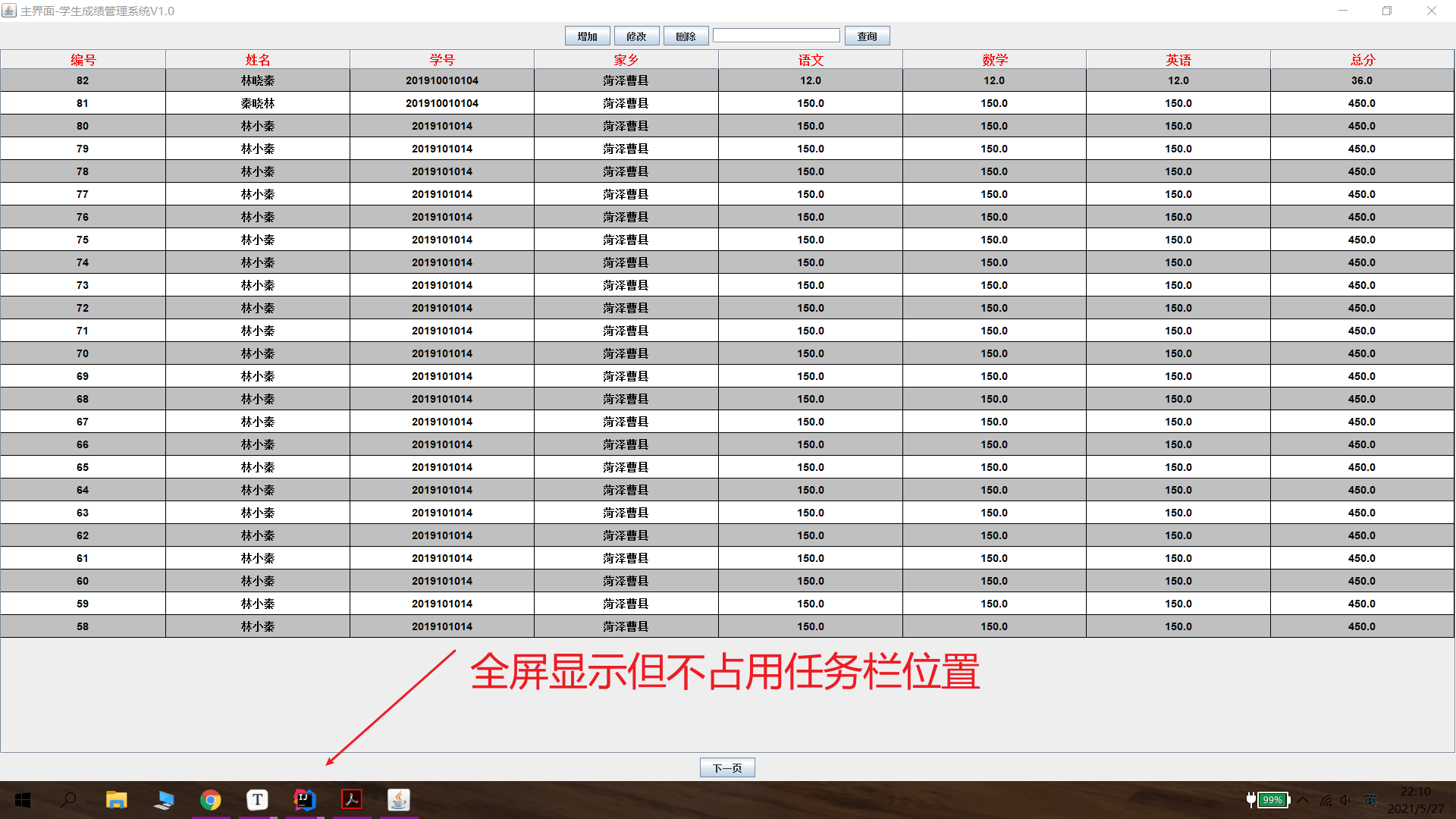Image resolution: width=1456 pixels, height=819 pixels.
Task: Click the battery 99% tray icon
Action: point(1269,800)
